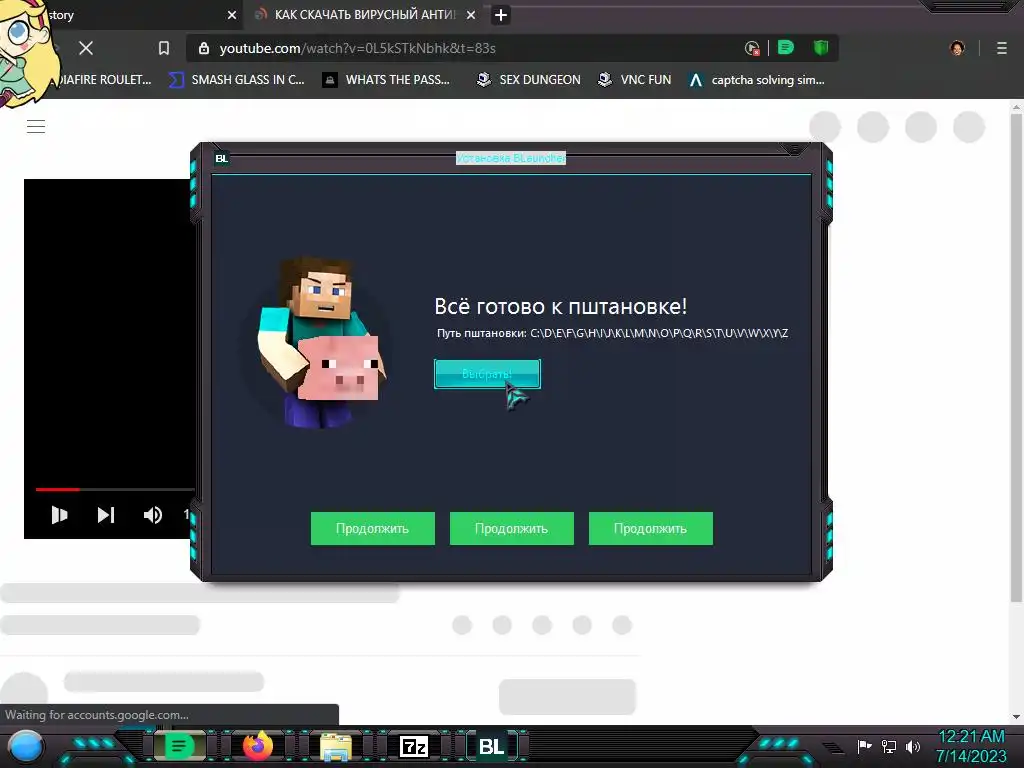Open File Explorer from the taskbar

click(336, 747)
